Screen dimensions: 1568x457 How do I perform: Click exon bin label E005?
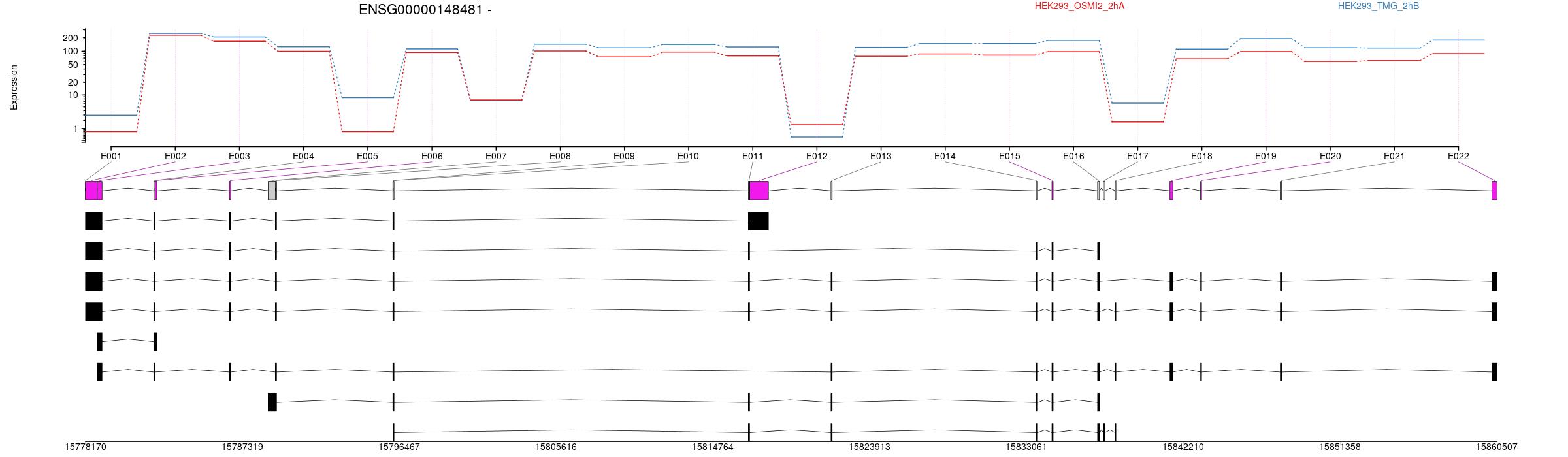pyautogui.click(x=367, y=156)
